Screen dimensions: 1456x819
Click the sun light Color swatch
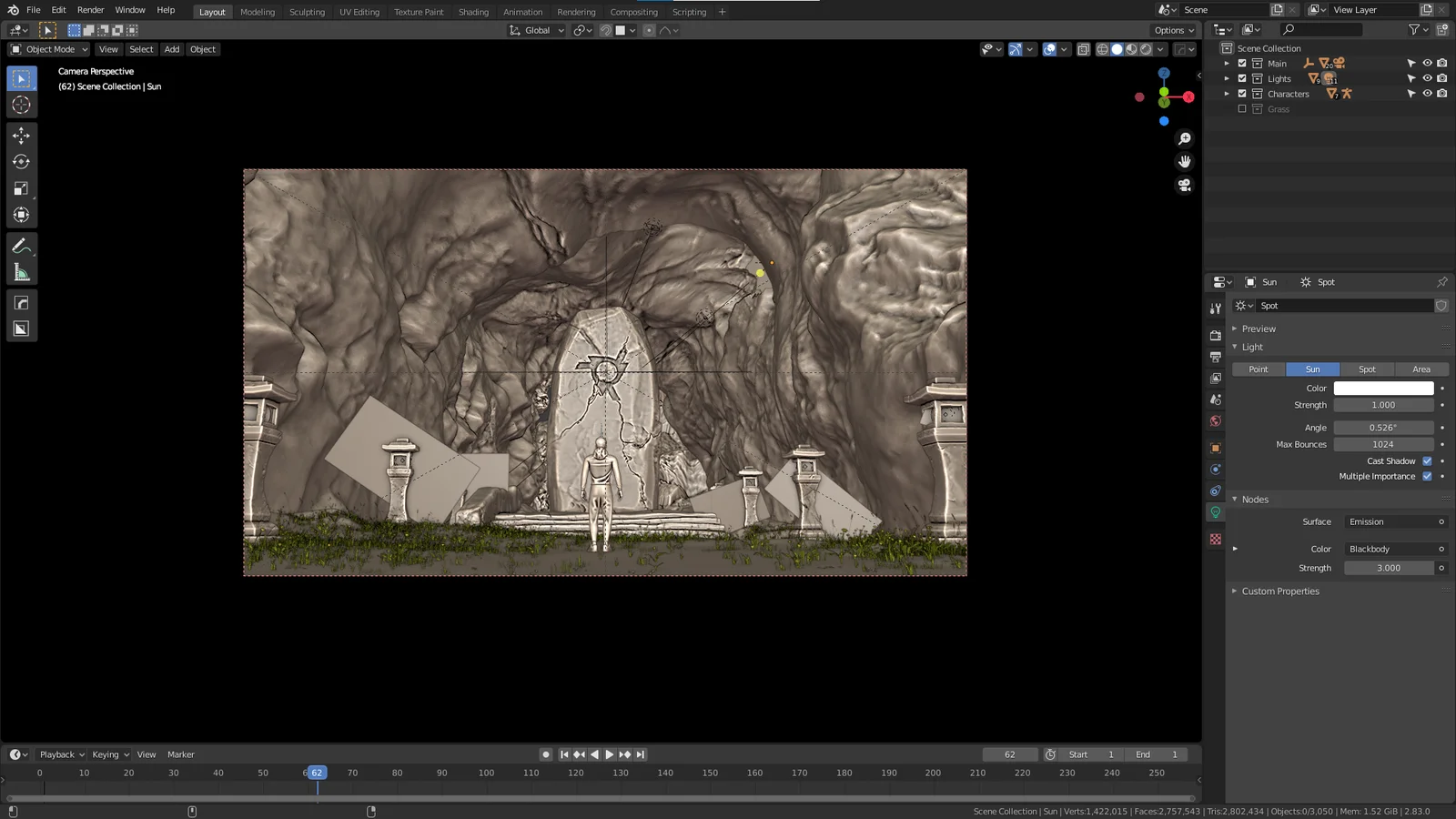pyautogui.click(x=1382, y=387)
